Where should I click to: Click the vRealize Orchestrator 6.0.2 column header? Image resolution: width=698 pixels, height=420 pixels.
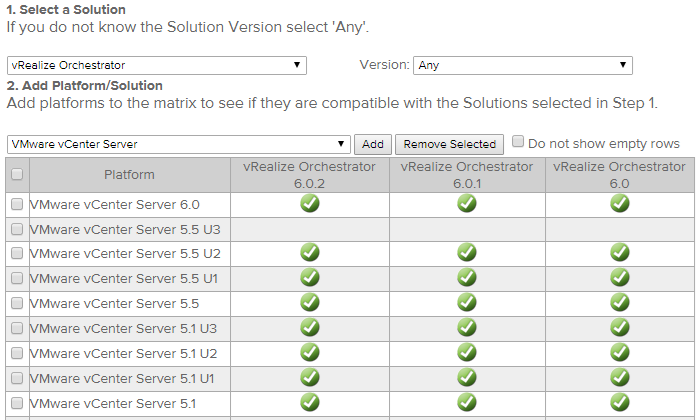point(310,175)
